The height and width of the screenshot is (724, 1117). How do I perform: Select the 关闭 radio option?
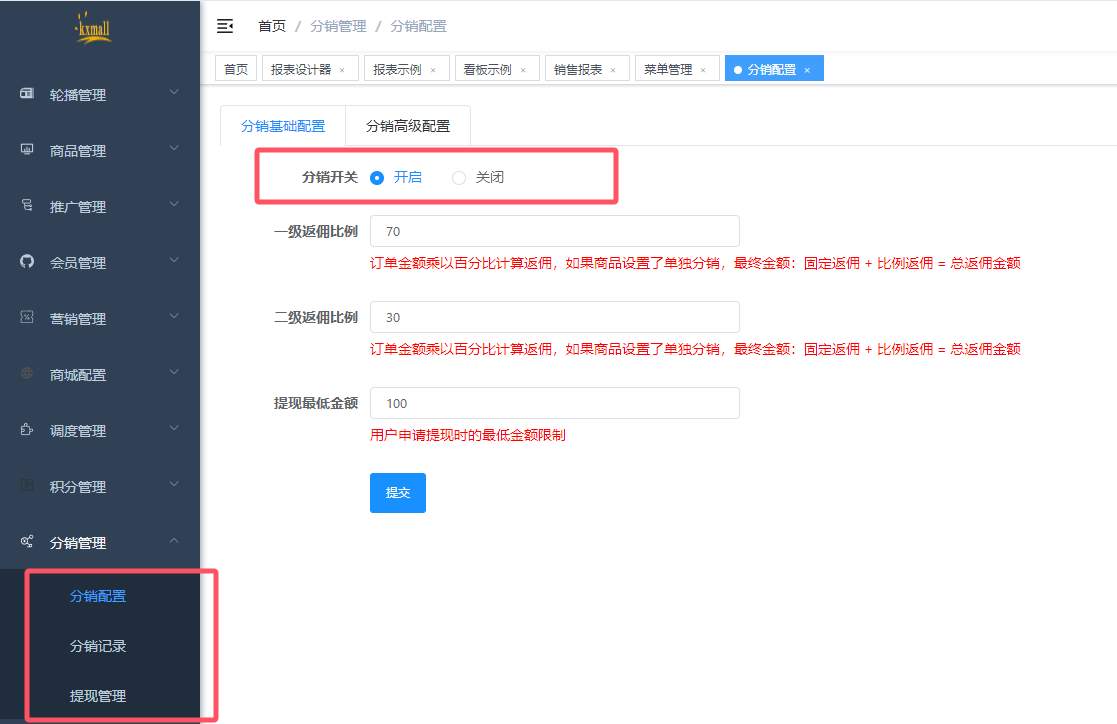coord(459,178)
